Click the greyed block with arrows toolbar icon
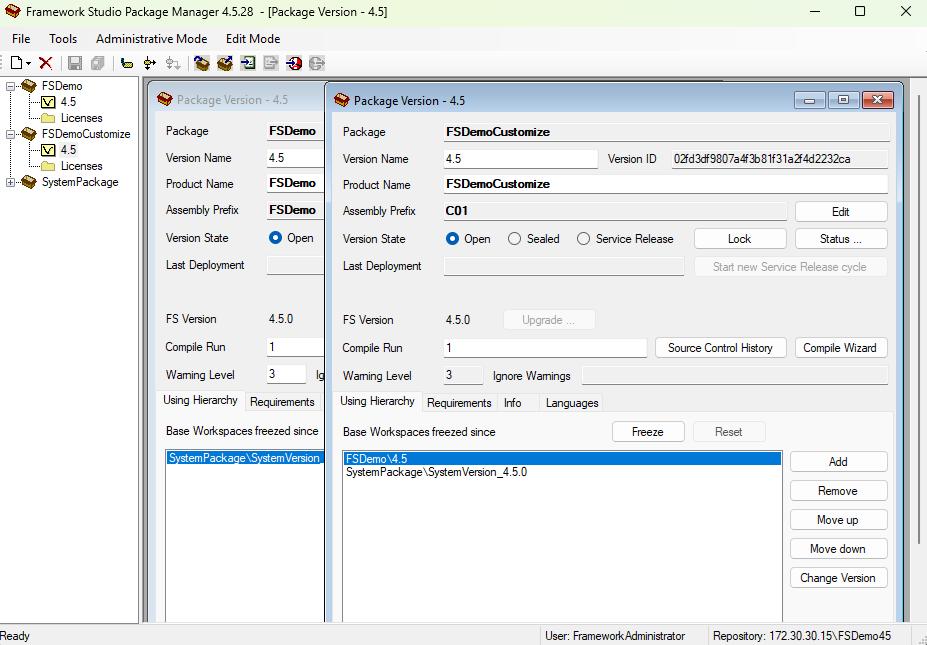 (173, 63)
